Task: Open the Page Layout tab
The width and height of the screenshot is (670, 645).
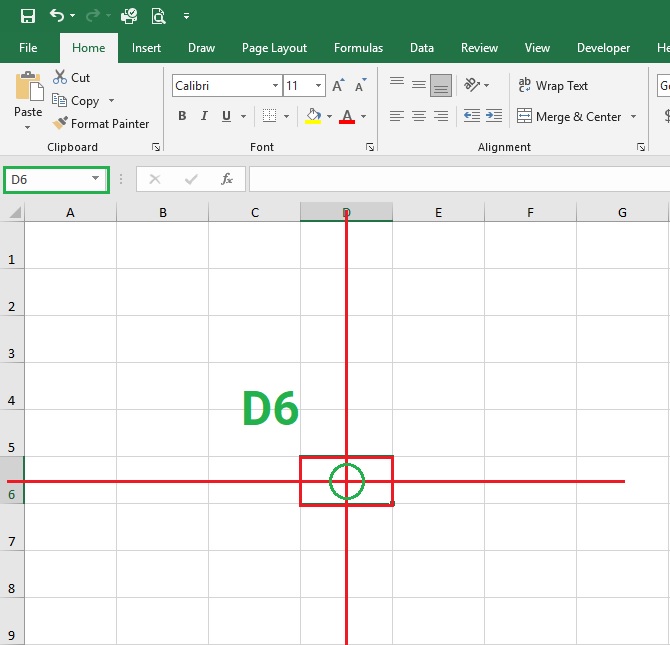Action: (274, 48)
